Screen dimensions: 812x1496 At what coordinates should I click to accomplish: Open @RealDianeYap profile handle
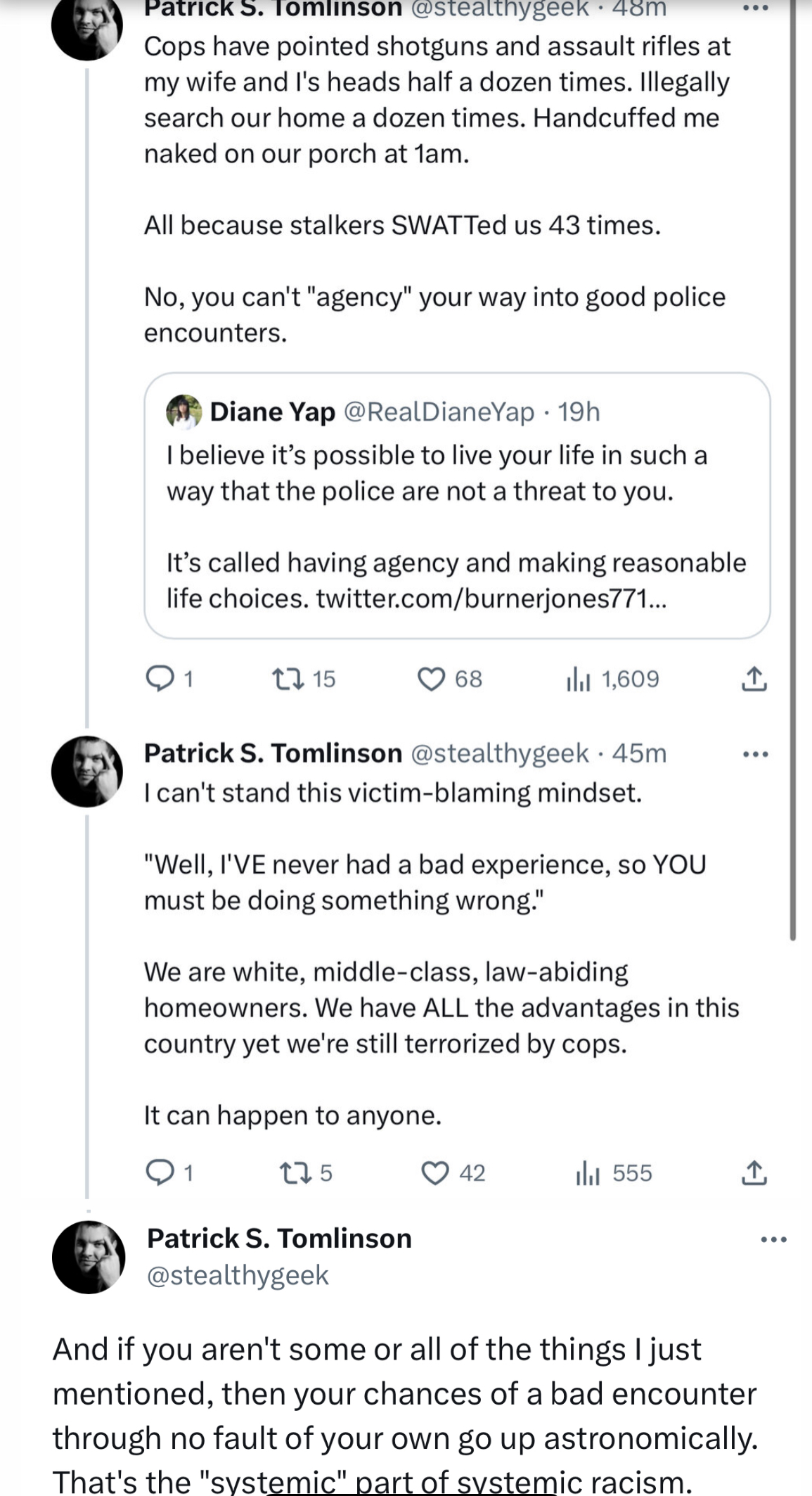[x=439, y=411]
